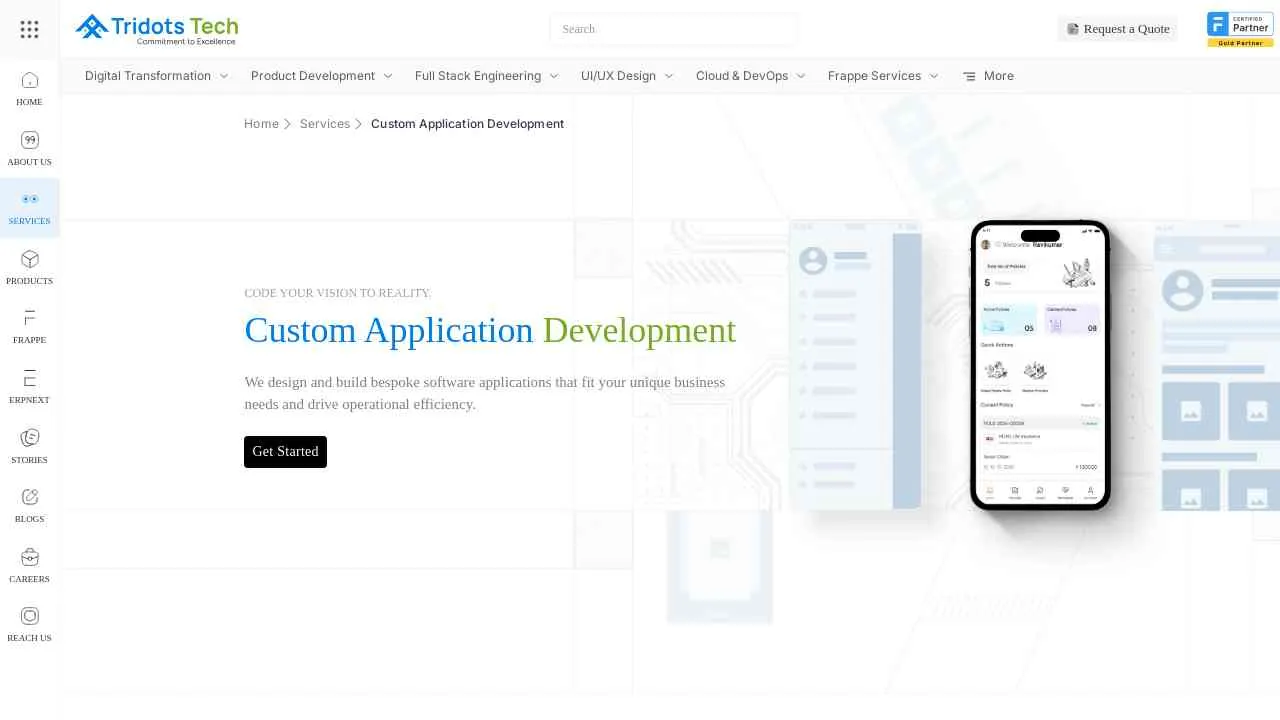The width and height of the screenshot is (1280, 720).
Task: Open the Frappe Services menu
Action: [874, 76]
